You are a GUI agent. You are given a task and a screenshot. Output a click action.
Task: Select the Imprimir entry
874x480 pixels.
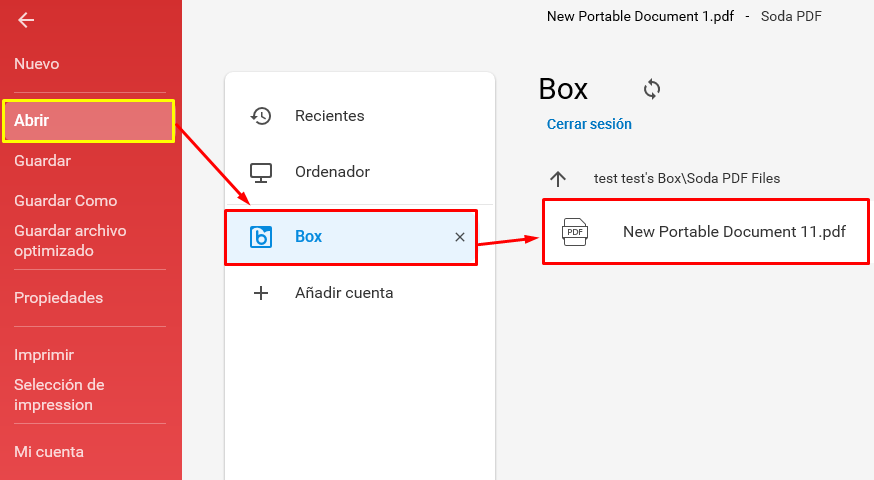pos(44,355)
